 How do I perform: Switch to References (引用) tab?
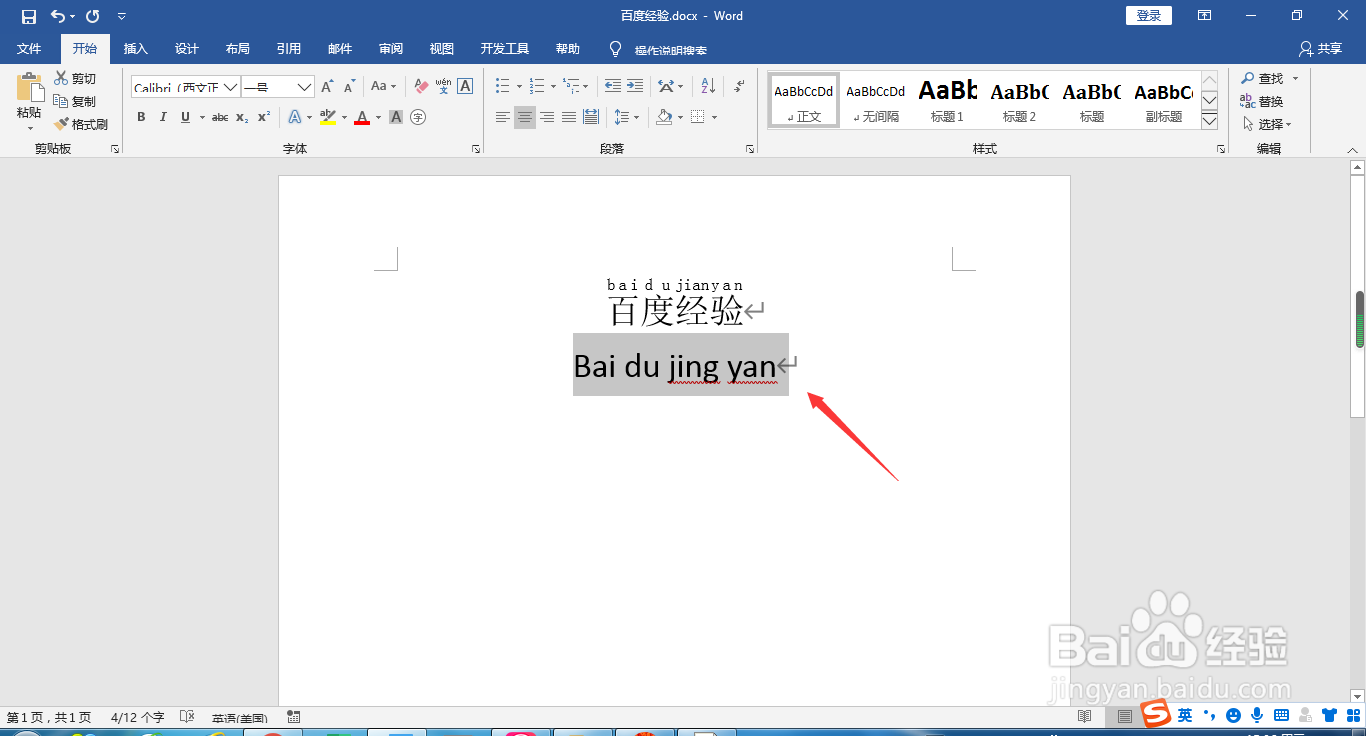(x=289, y=48)
